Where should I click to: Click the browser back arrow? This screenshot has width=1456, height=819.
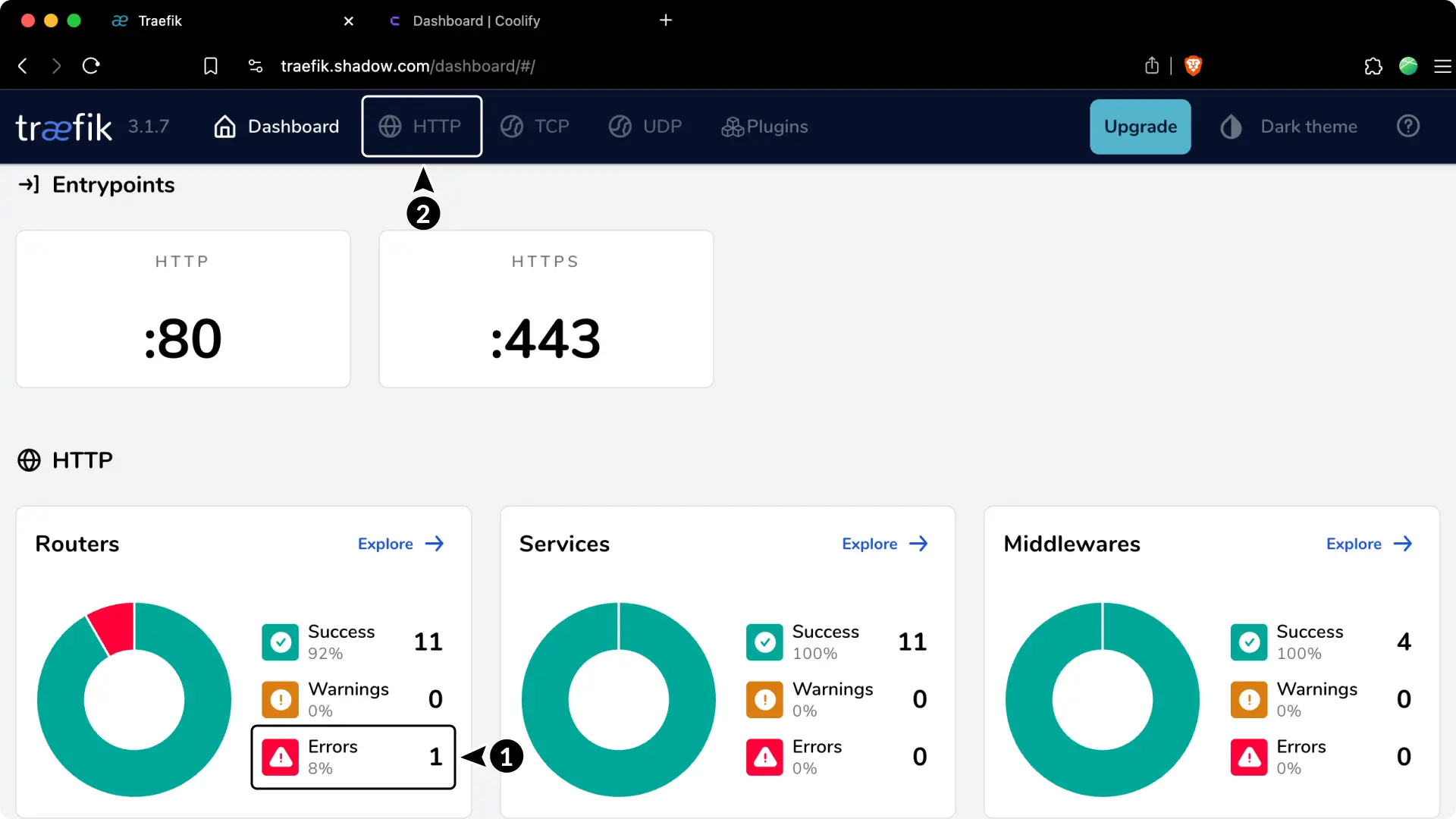tap(23, 66)
